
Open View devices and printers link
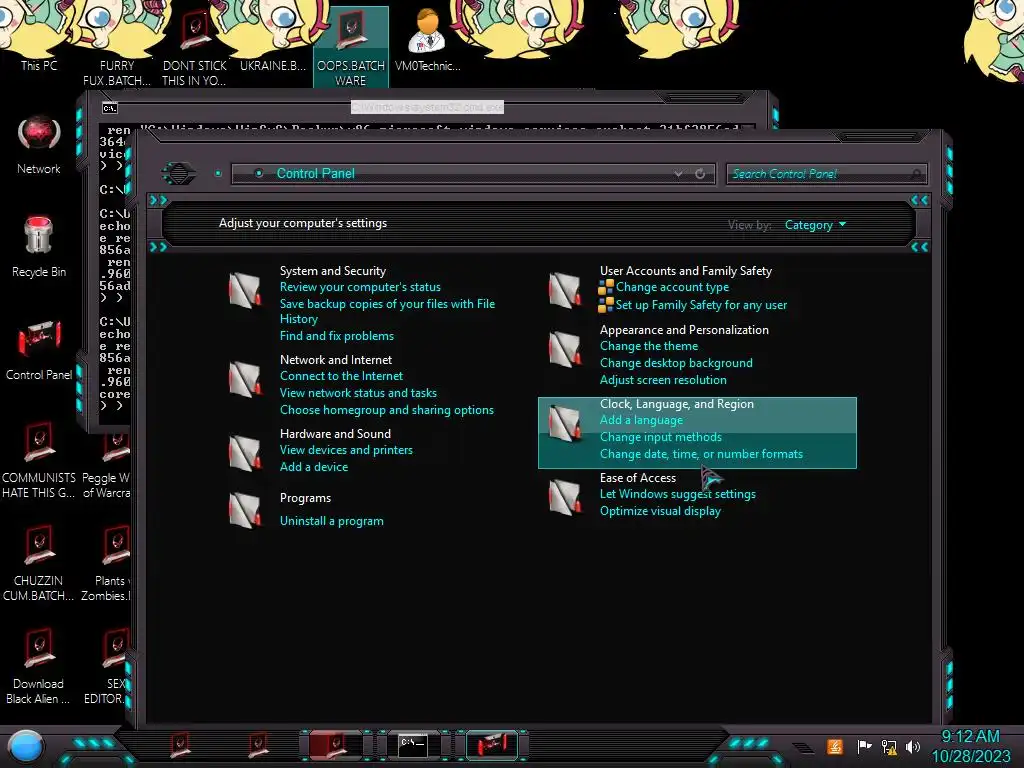tap(346, 449)
